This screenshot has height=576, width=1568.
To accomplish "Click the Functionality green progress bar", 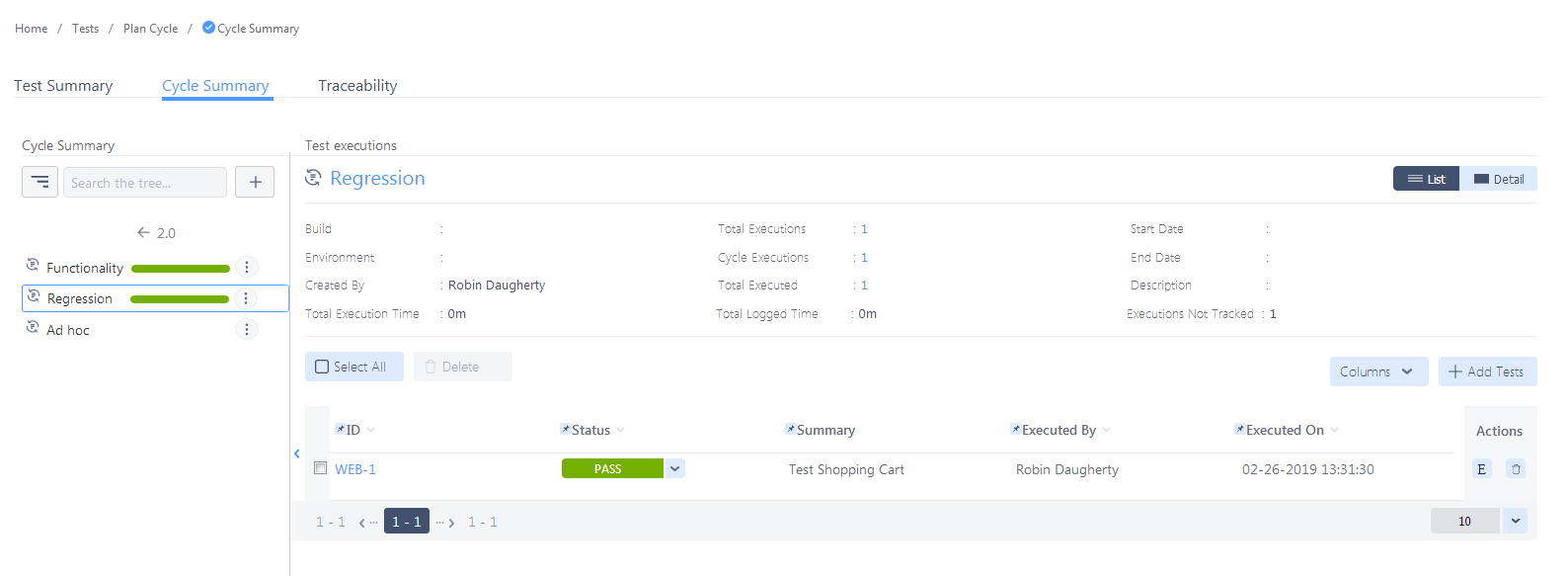I will tap(181, 268).
